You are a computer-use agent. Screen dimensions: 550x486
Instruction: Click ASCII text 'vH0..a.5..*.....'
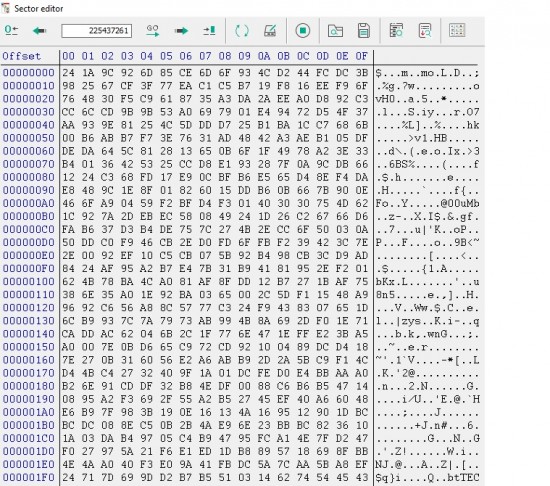[427, 99]
